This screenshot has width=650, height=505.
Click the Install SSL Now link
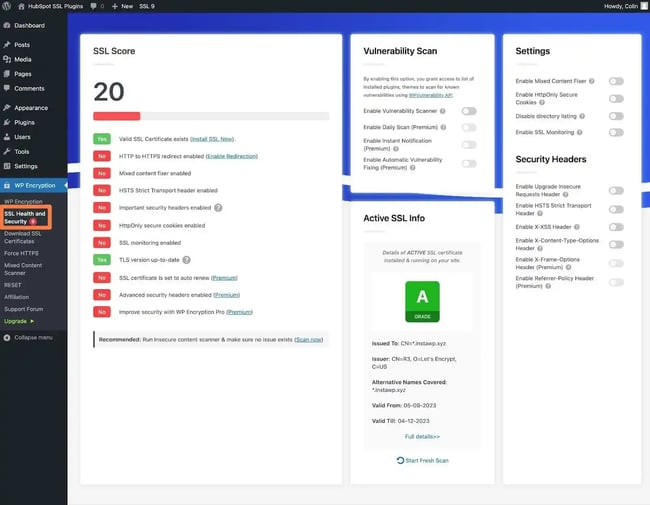click(212, 139)
